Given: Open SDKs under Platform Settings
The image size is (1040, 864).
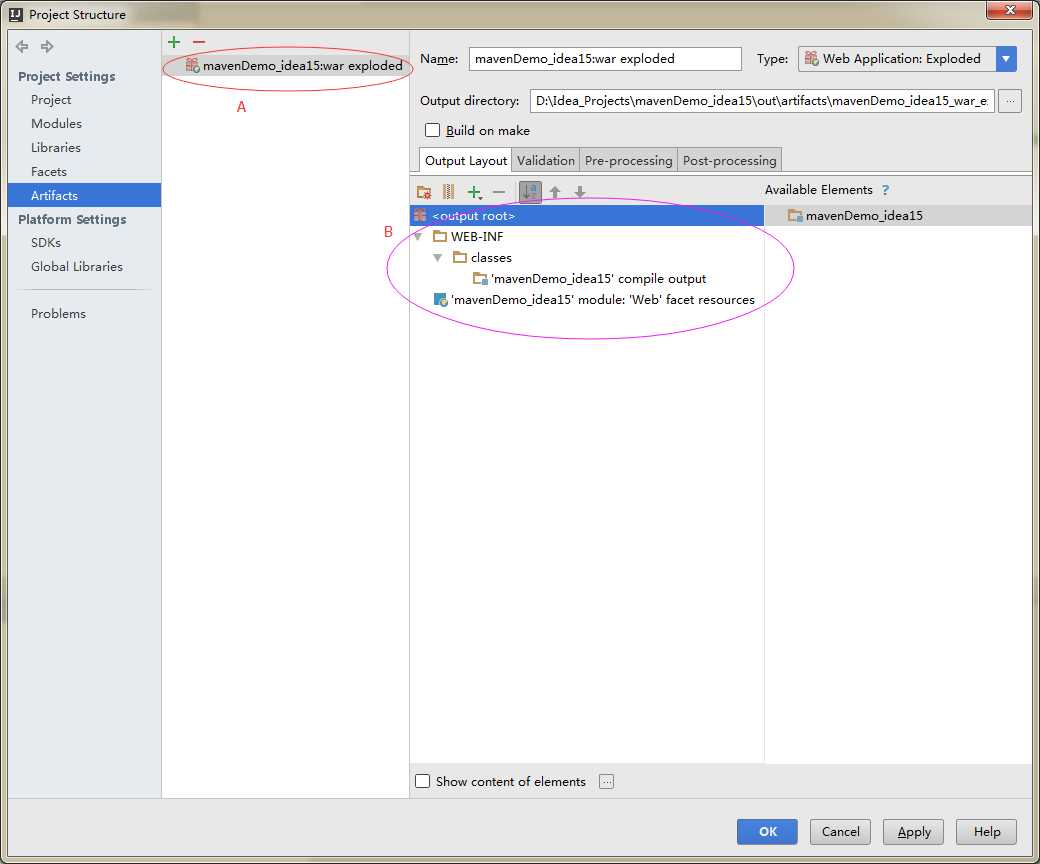Looking at the screenshot, I should 46,243.
